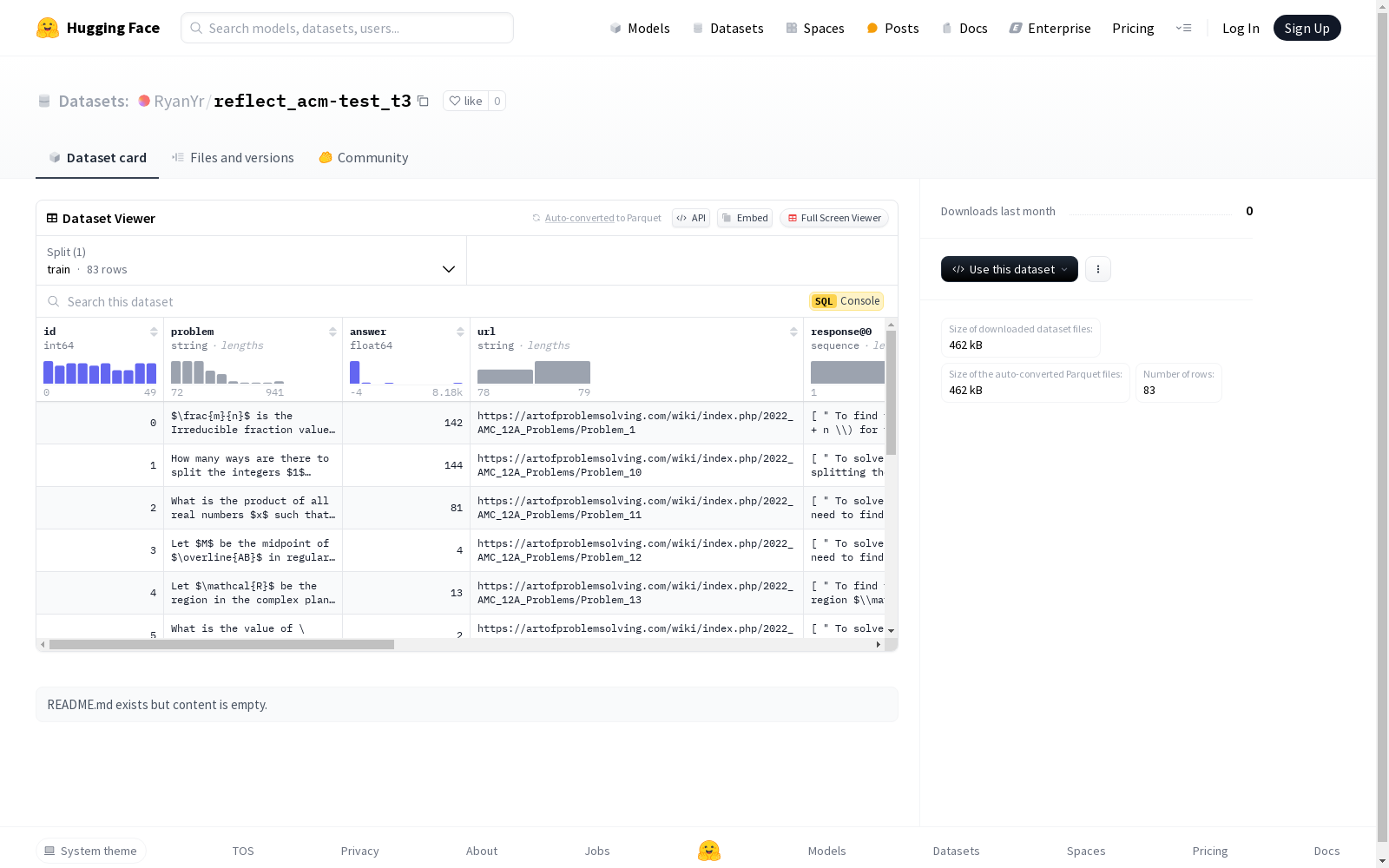Open RyanYr user profile link
Viewport: 1389px width, 868px height.
(179, 101)
